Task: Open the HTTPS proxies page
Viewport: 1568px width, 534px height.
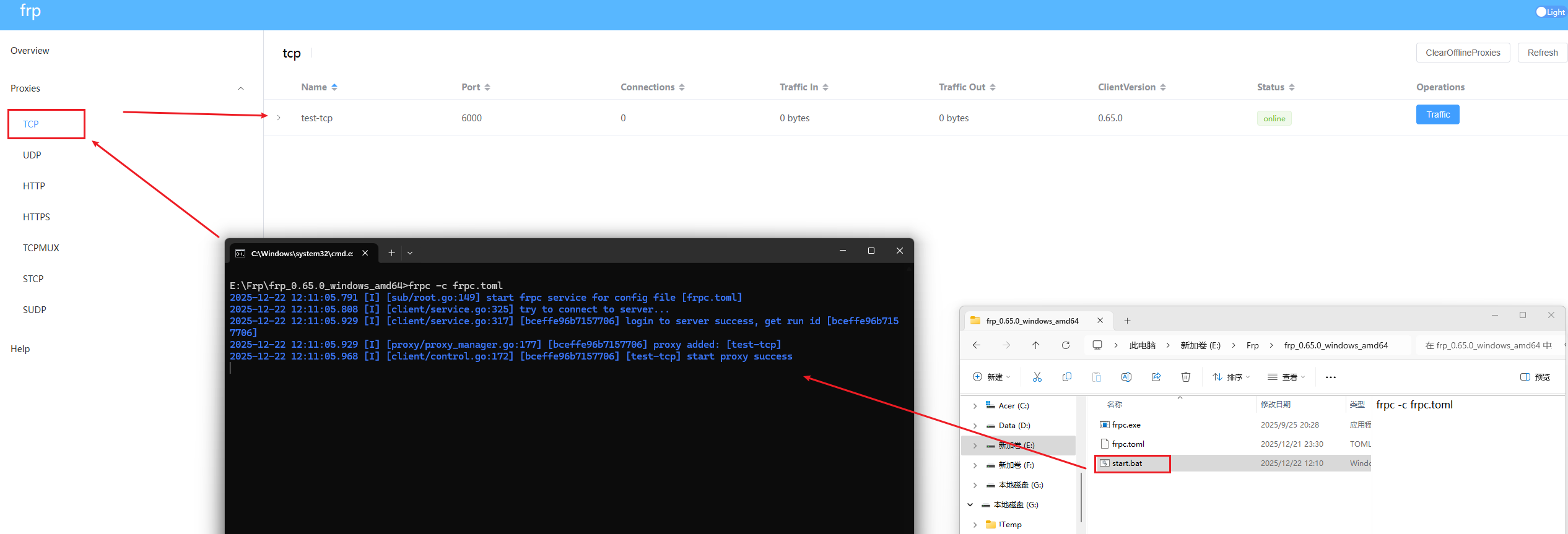Action: 37,217
